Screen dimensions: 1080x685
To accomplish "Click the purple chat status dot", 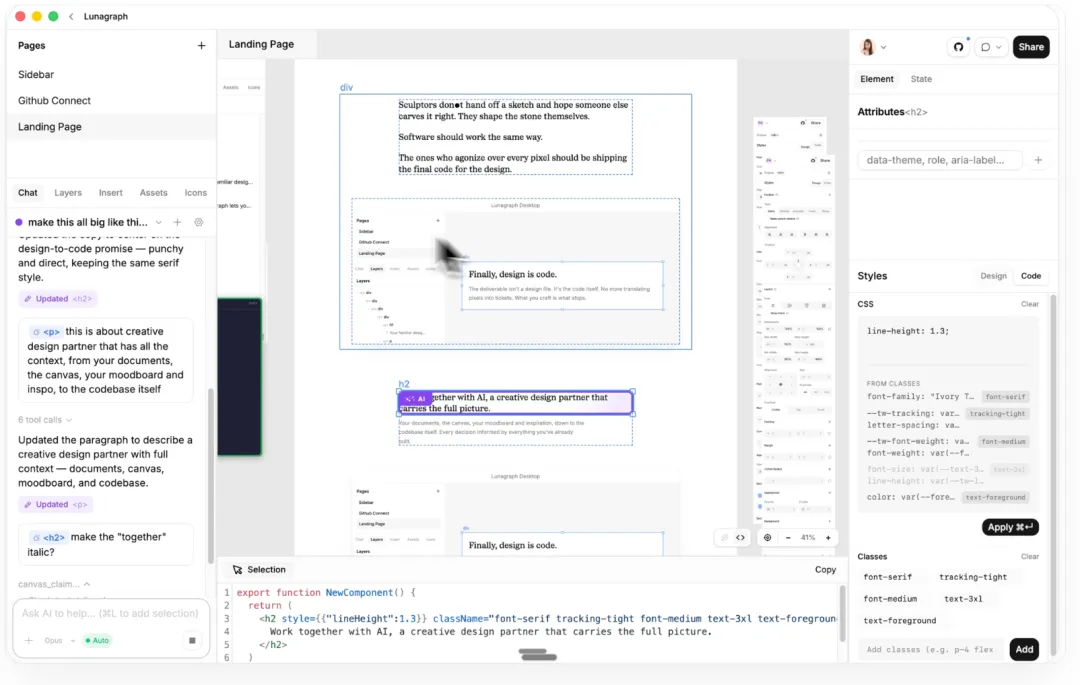I will [19, 222].
